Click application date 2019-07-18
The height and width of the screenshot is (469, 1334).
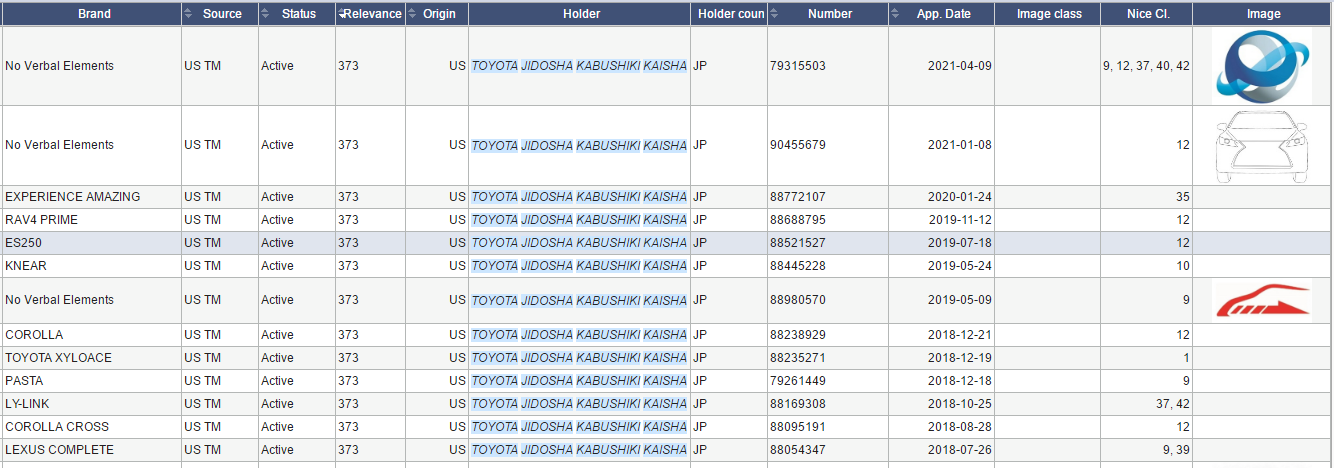[960, 243]
